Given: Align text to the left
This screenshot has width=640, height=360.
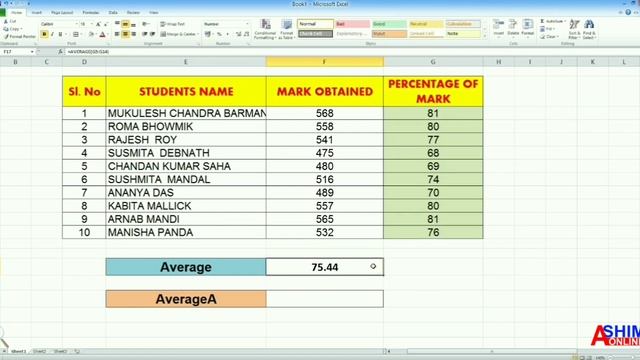Looking at the screenshot, I should (x=117, y=34).
